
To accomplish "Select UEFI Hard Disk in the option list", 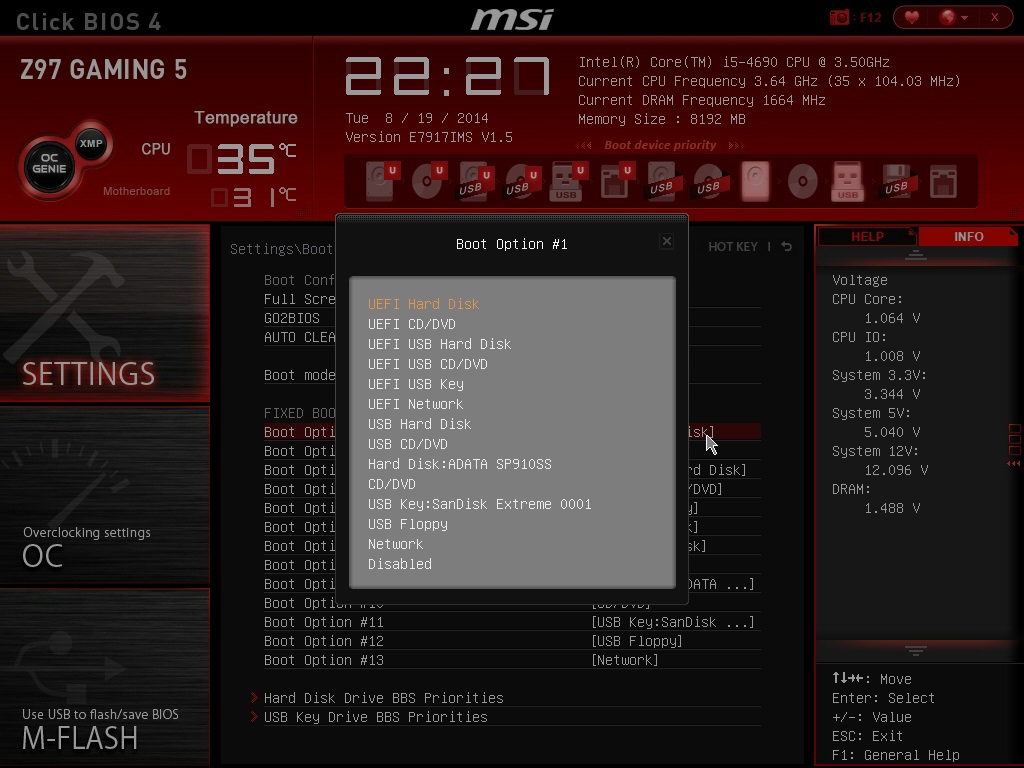I will point(423,304).
